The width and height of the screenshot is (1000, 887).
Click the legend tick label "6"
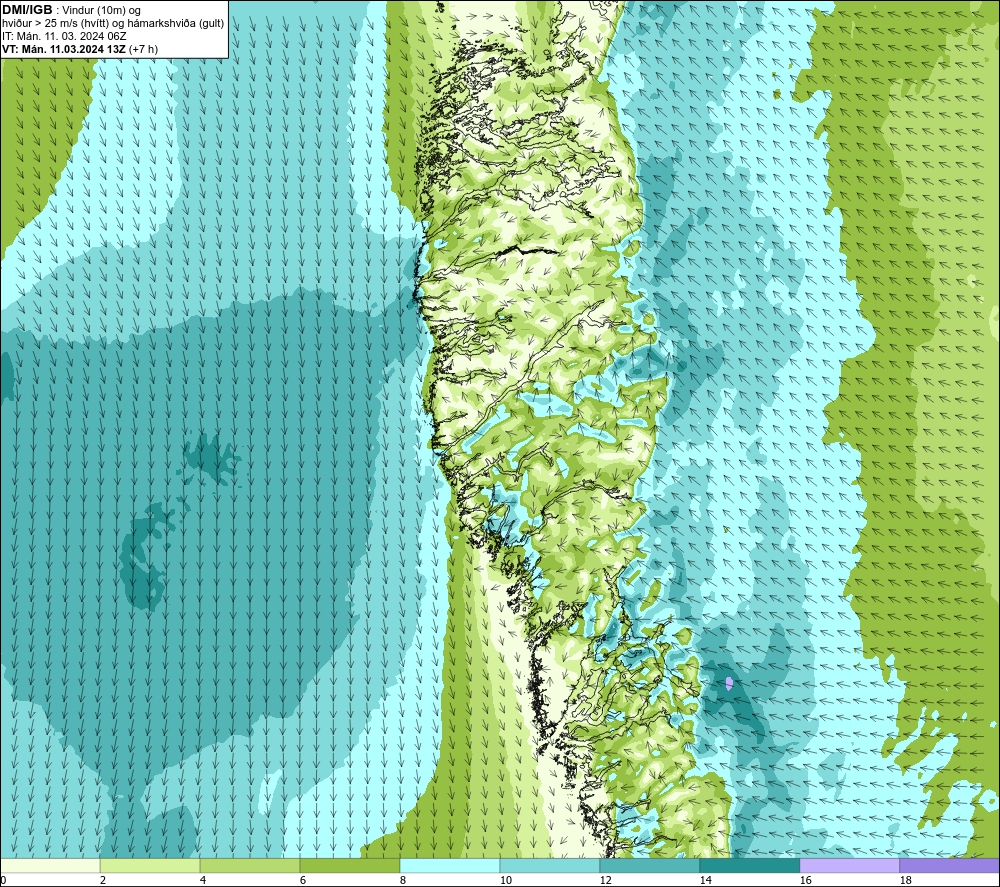(x=302, y=880)
